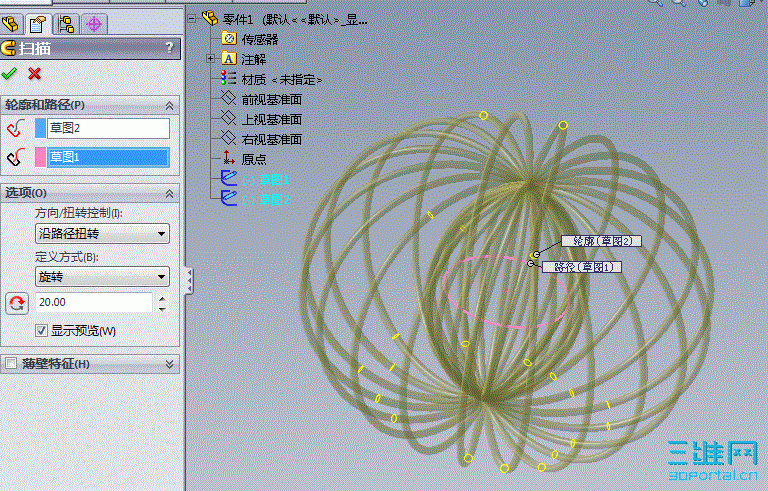Viewport: 768px width, 491px height.
Task: Open the 旋转 definition dropdown
Action: pyautogui.click(x=102, y=277)
